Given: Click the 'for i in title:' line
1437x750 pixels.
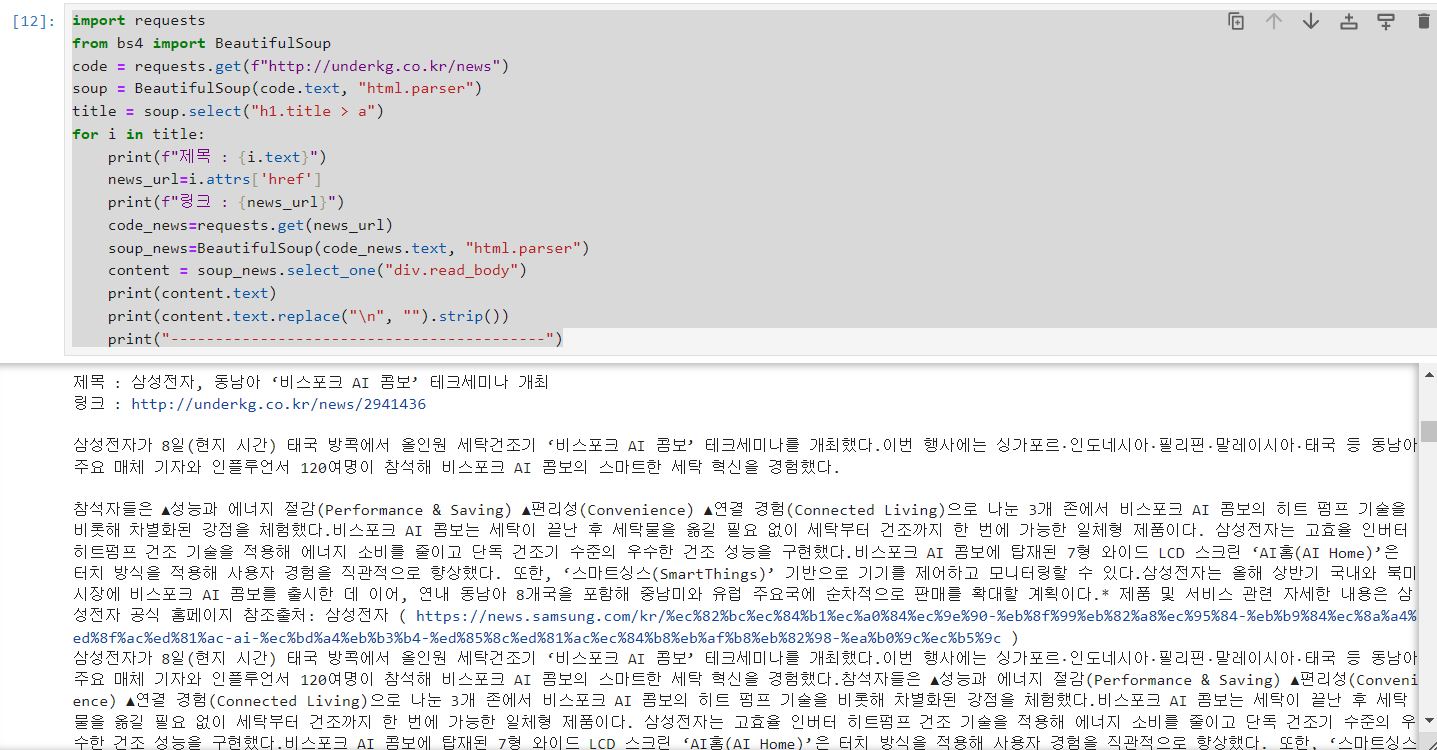Looking at the screenshot, I should point(138,134).
